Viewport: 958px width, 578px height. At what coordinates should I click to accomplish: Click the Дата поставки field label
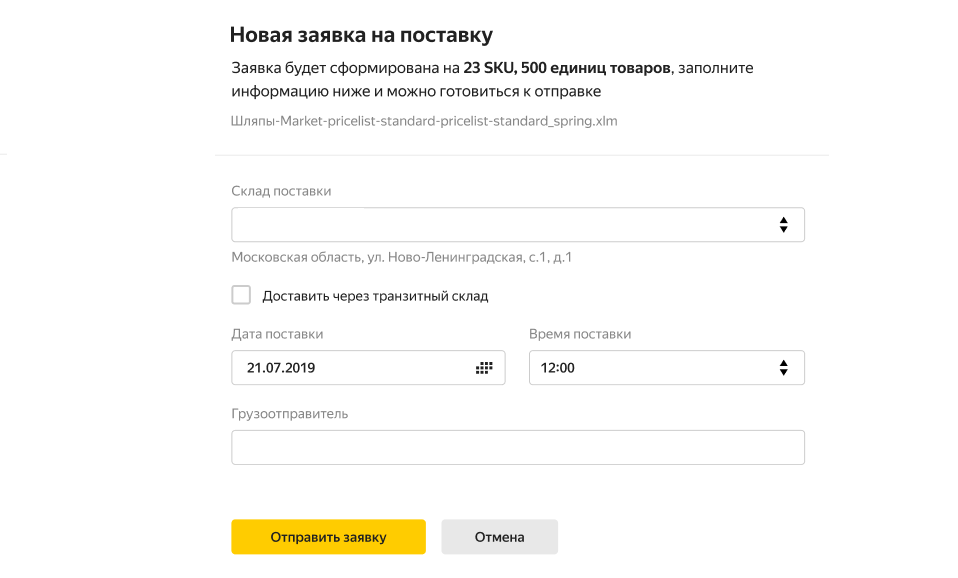coord(277,334)
